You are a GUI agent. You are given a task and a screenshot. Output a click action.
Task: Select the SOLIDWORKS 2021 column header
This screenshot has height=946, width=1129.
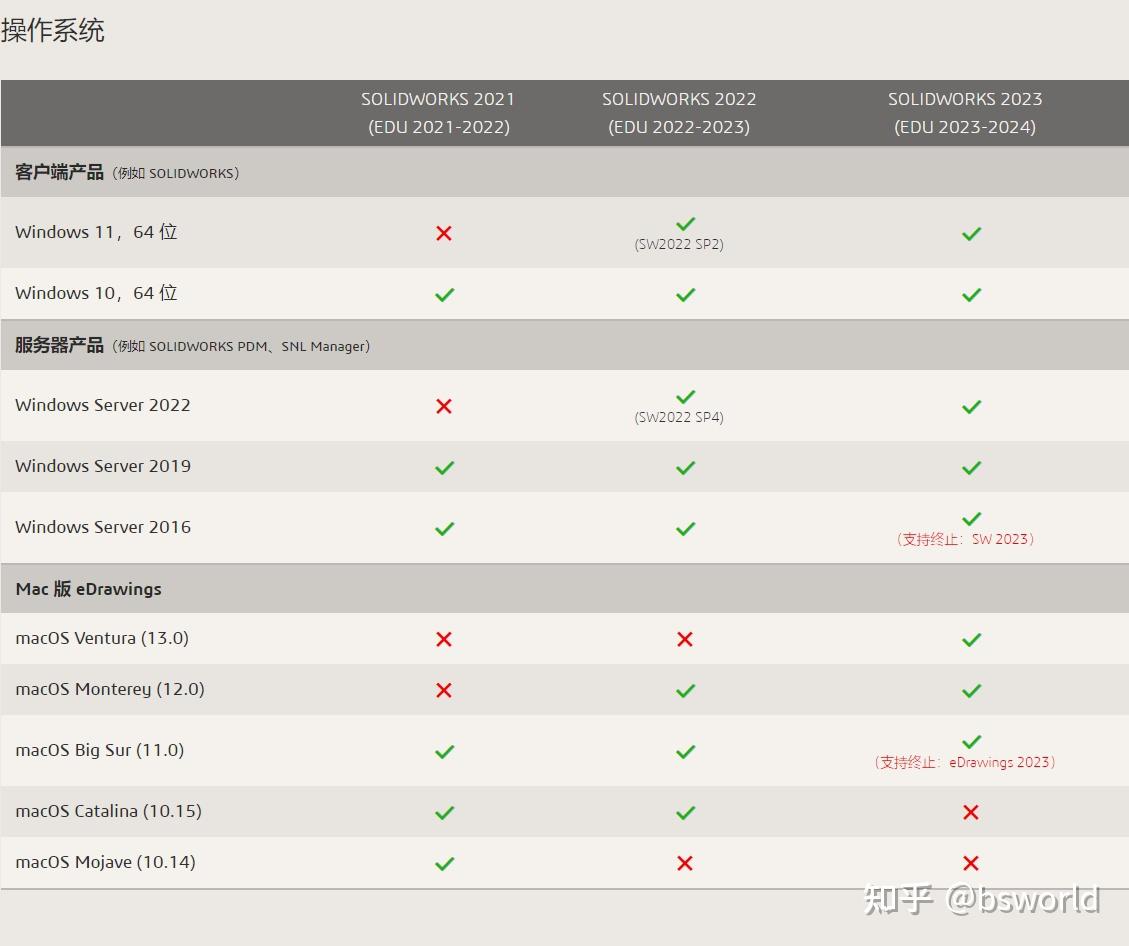[438, 113]
